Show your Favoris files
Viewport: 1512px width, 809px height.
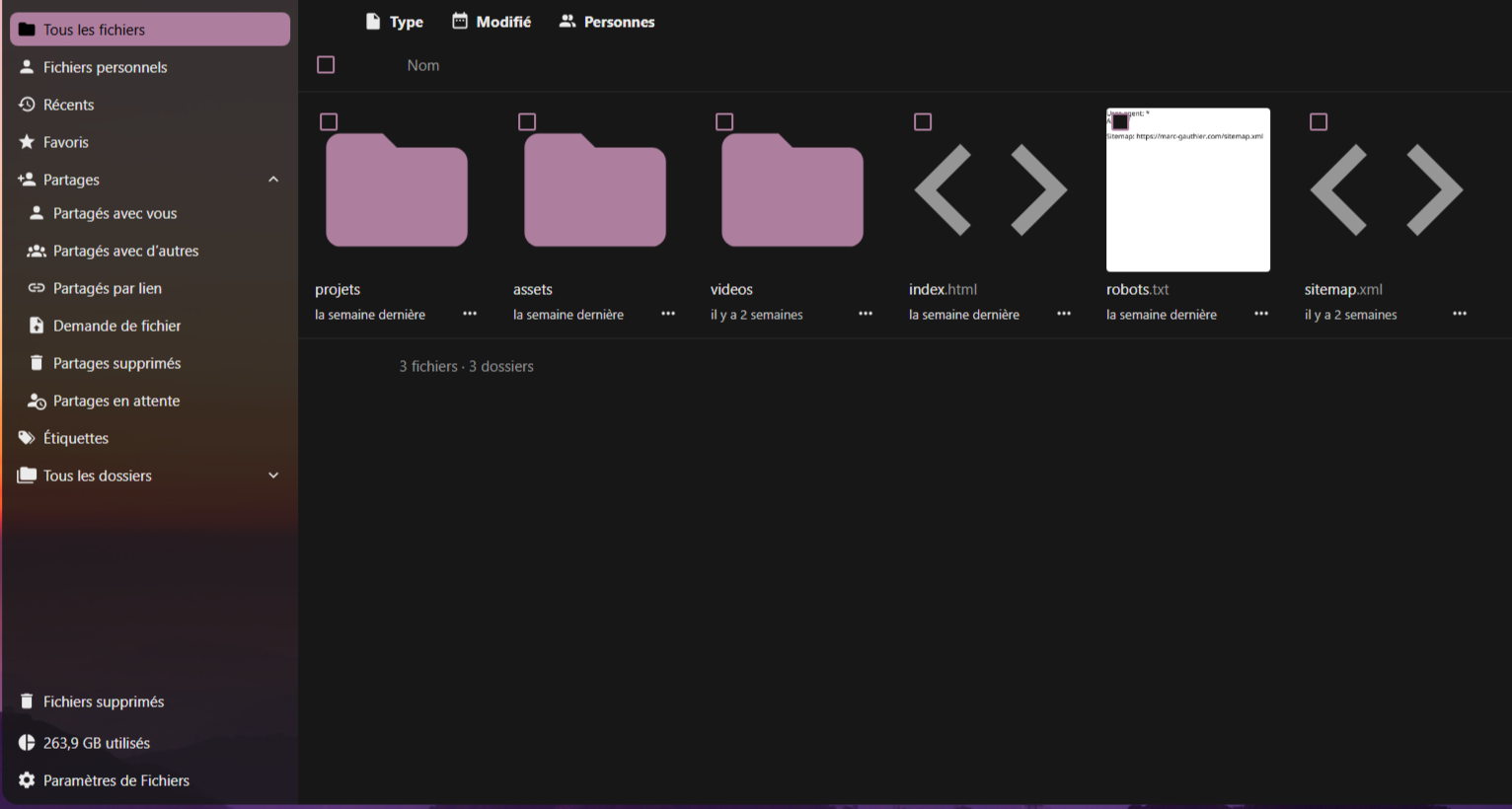pyautogui.click(x=65, y=141)
